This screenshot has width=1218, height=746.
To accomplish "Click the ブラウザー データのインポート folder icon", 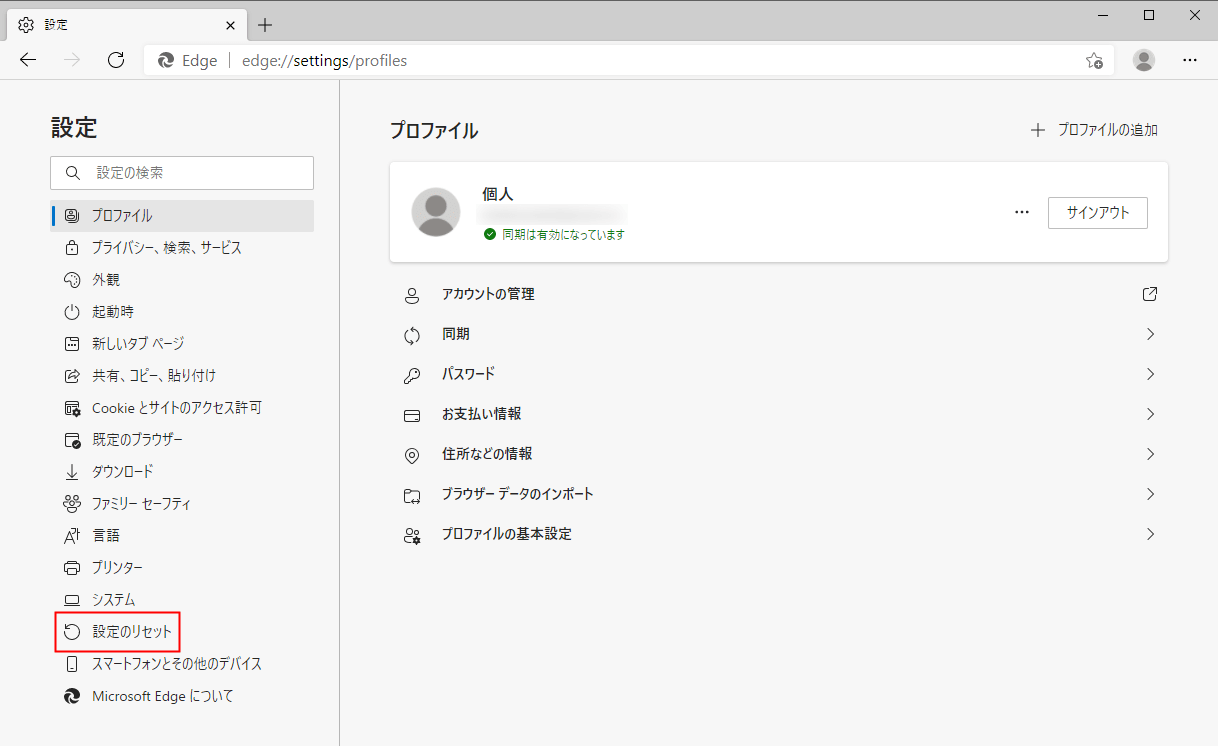I will 412,495.
